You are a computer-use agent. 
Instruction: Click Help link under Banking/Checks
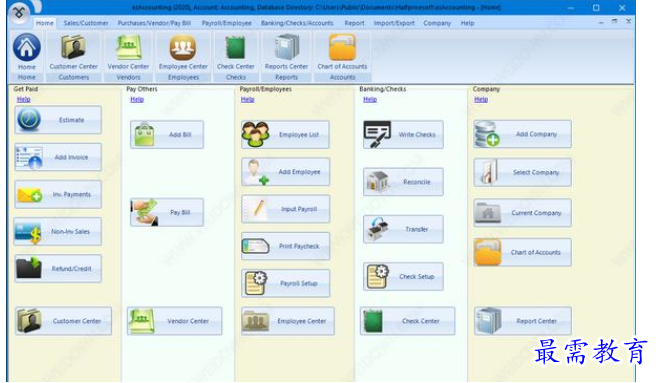click(370, 99)
